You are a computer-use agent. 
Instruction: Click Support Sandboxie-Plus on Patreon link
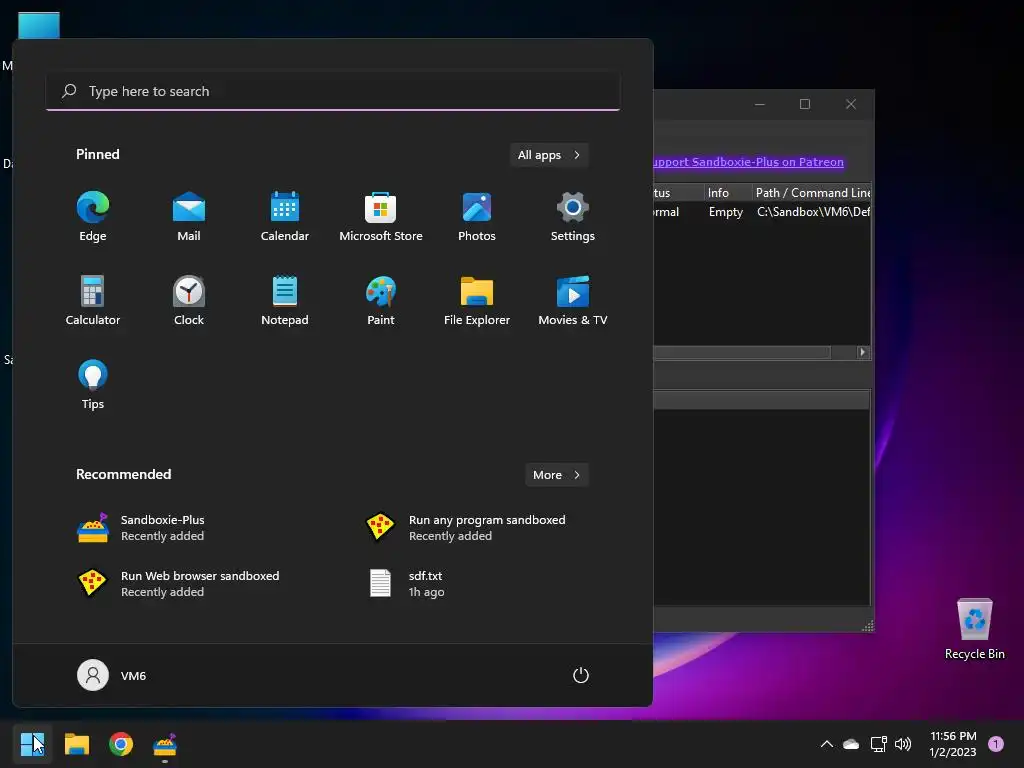pyautogui.click(x=748, y=162)
